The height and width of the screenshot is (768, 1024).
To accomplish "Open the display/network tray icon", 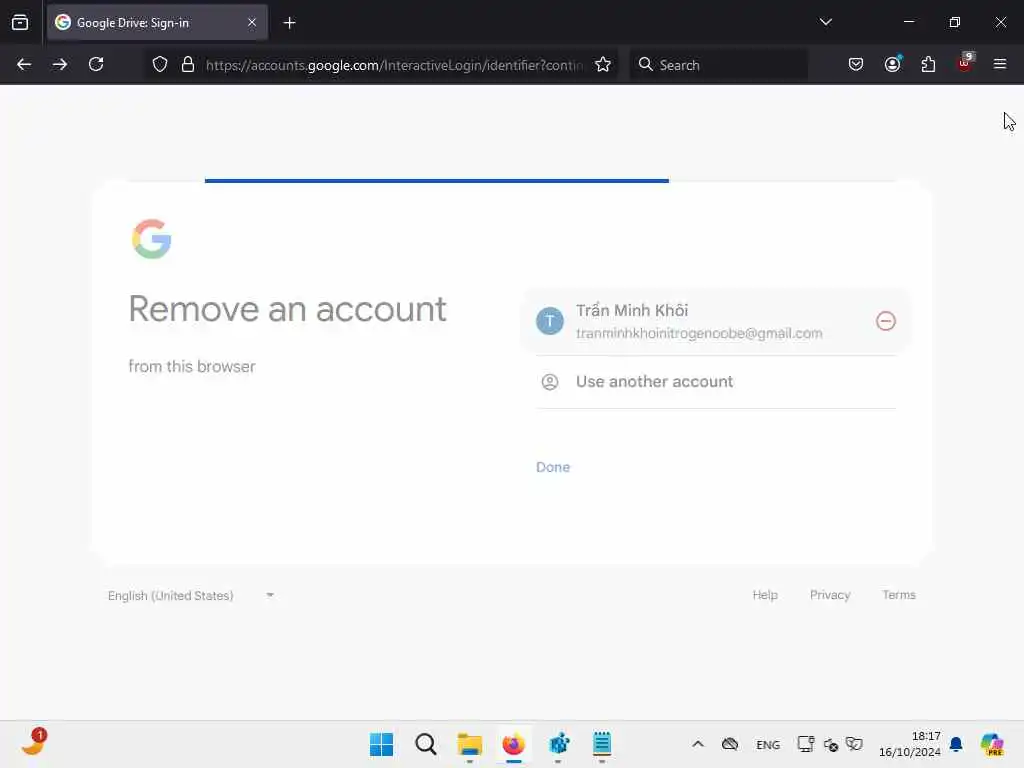I will click(806, 744).
